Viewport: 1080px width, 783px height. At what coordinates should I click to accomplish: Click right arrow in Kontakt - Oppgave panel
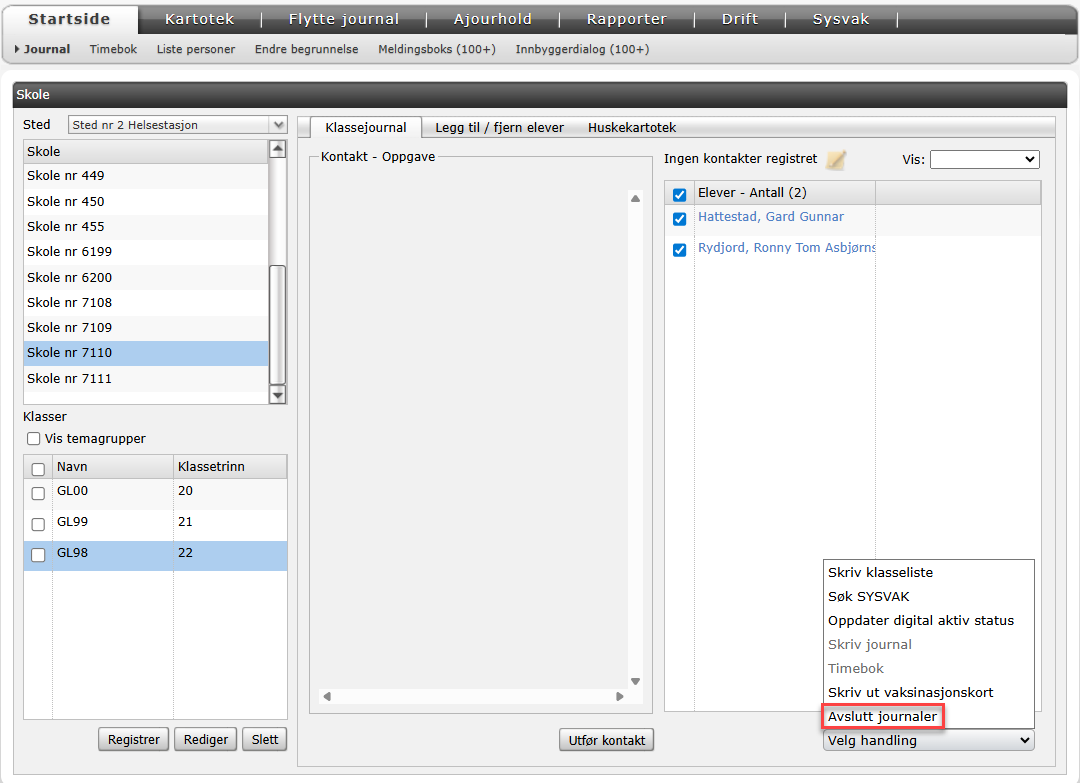coord(620,696)
